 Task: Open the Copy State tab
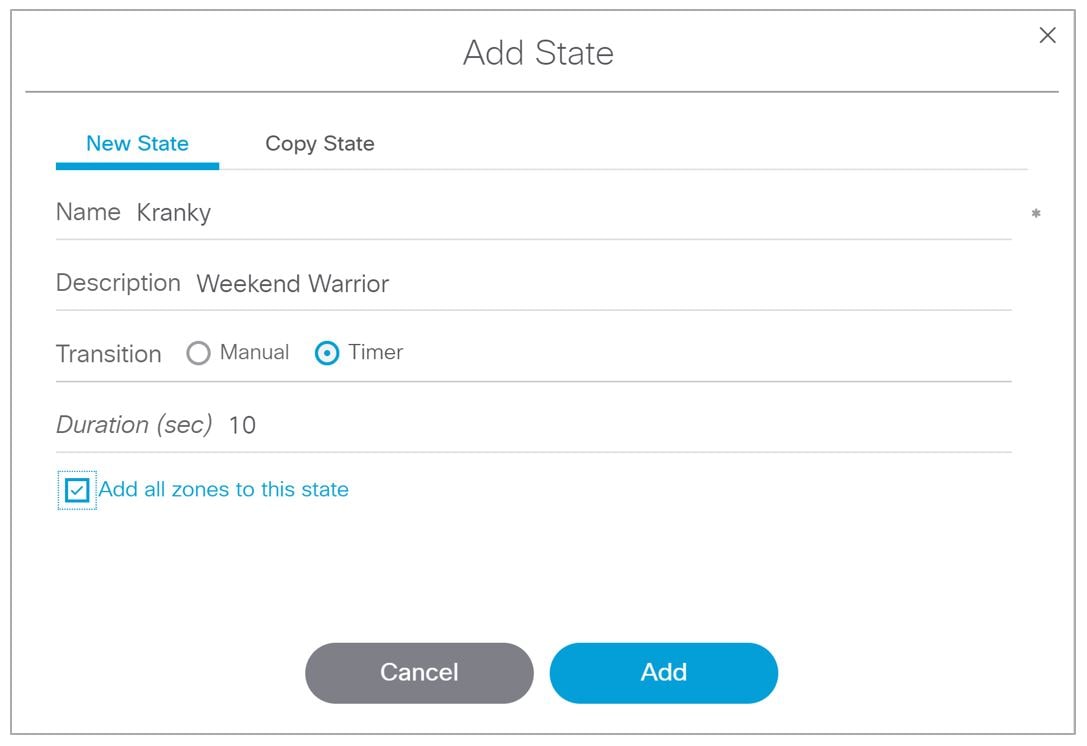click(x=320, y=144)
